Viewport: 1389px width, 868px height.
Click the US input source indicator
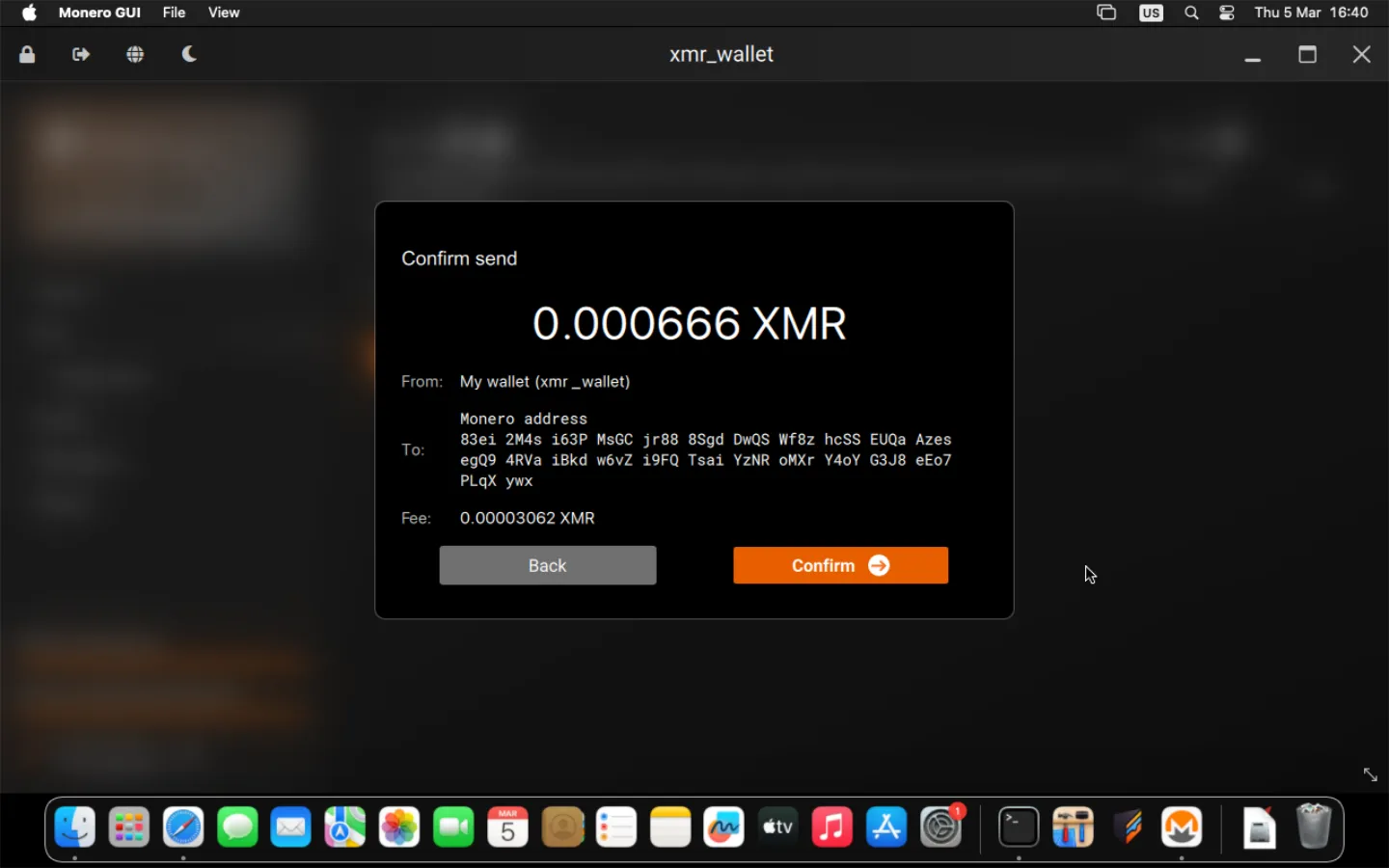[1151, 13]
